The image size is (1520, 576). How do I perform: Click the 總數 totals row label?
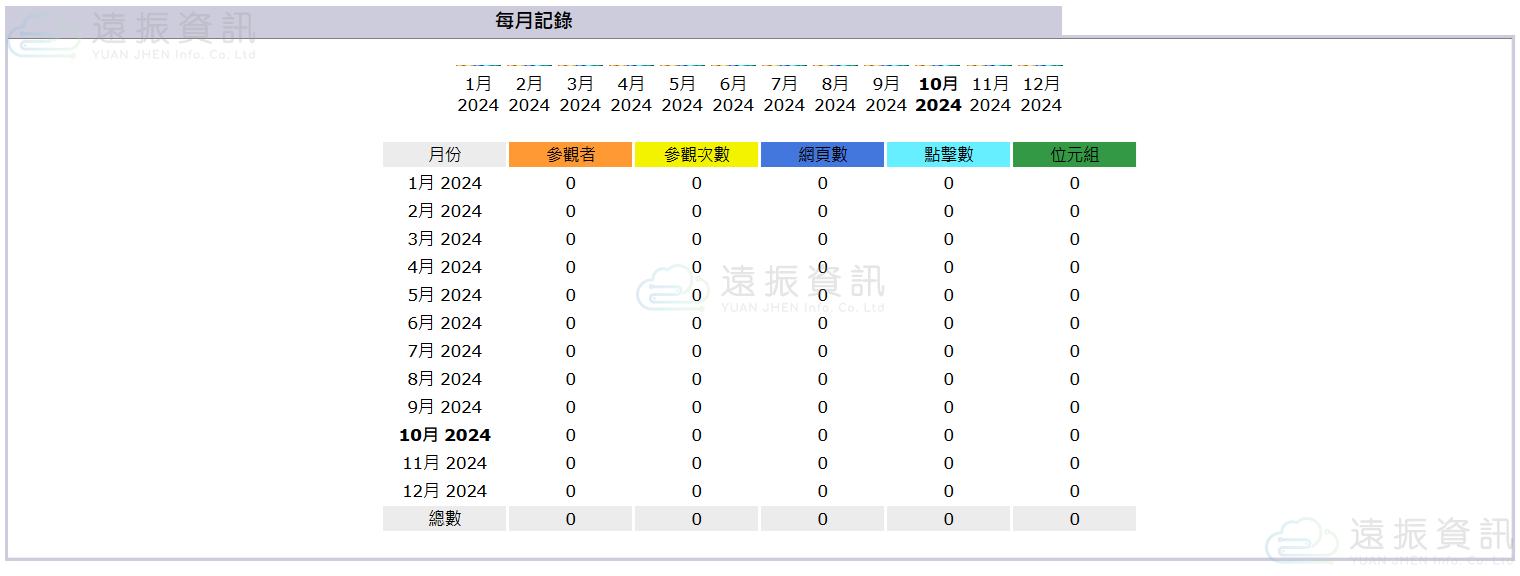pyautogui.click(x=444, y=519)
